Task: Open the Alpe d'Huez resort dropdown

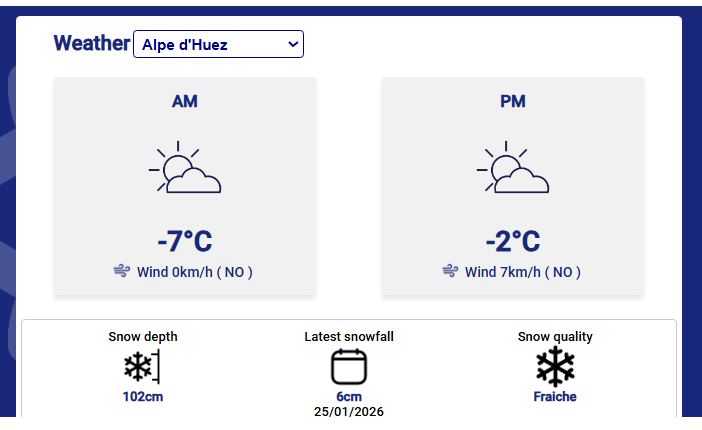Action: (218, 44)
